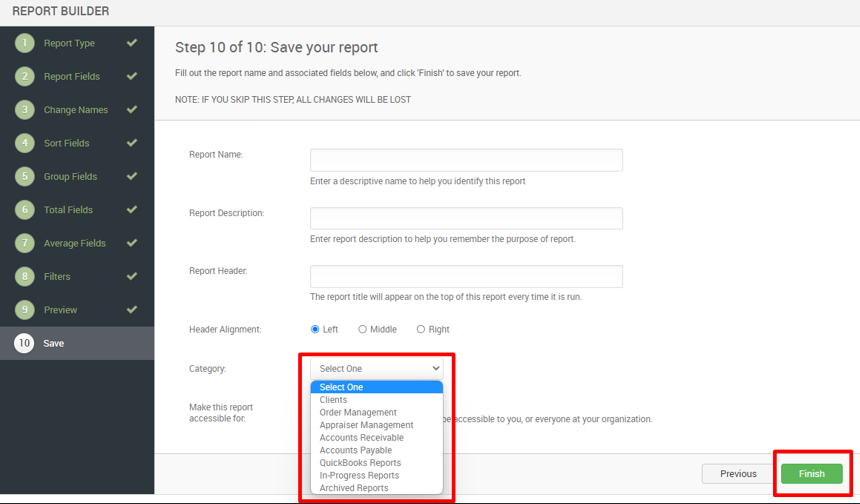The image size is (860, 504).
Task: Select Left header alignment
Action: [x=315, y=329]
